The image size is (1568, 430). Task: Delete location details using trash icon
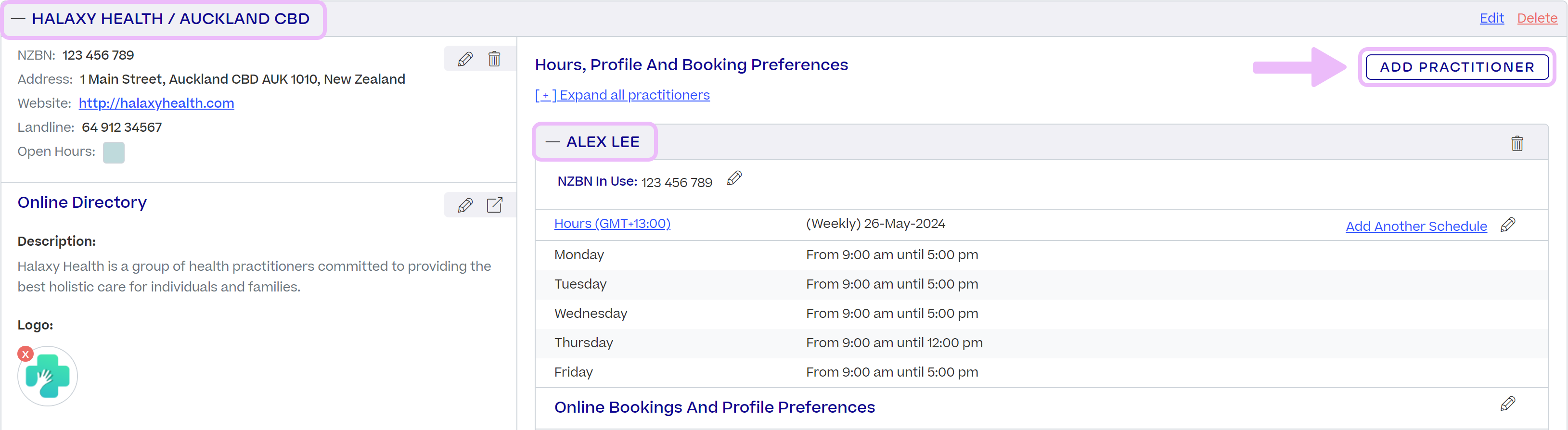coord(494,59)
